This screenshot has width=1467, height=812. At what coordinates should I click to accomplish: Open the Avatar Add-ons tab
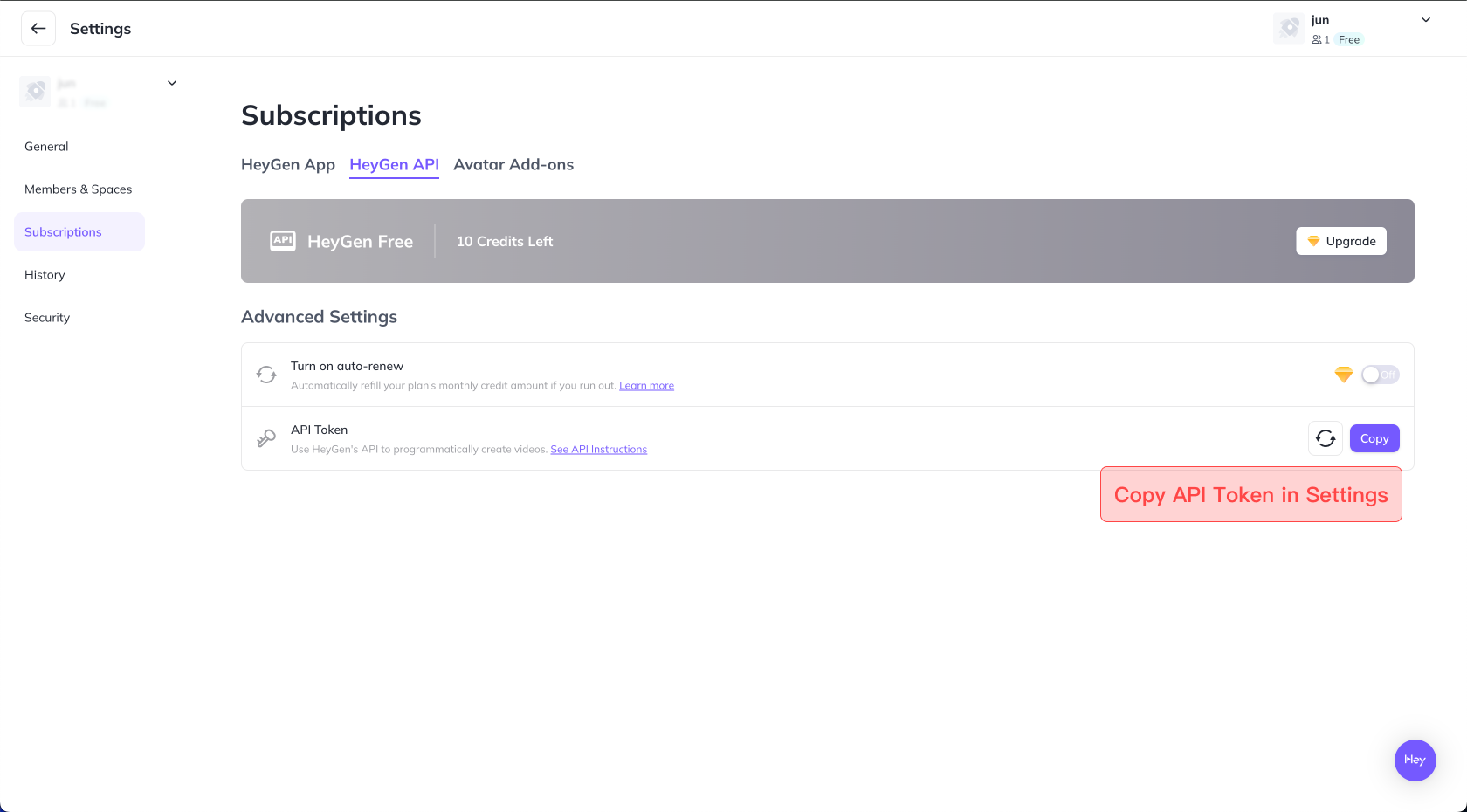click(x=513, y=165)
